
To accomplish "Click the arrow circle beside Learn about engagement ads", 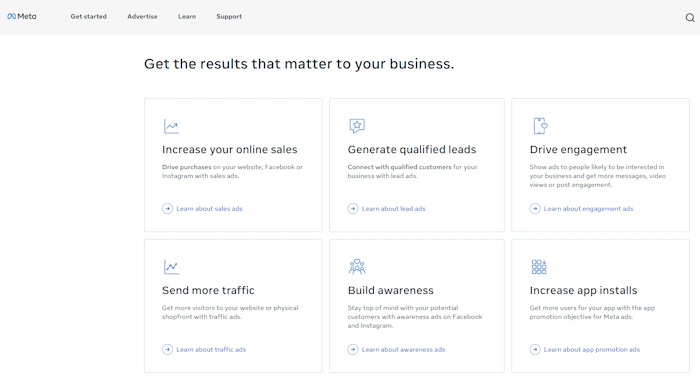I will tap(535, 209).
